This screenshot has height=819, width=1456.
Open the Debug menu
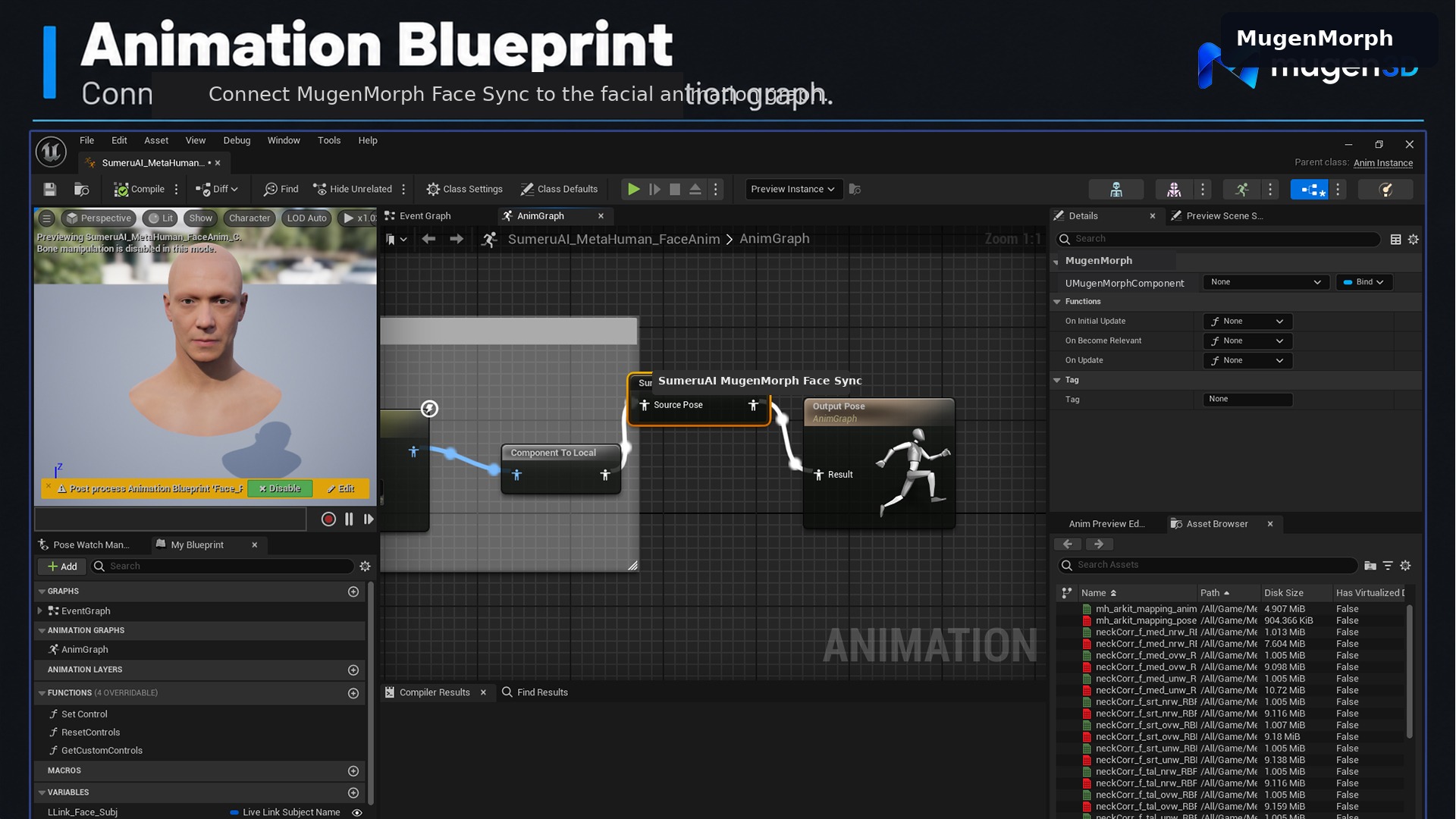pyautogui.click(x=237, y=140)
